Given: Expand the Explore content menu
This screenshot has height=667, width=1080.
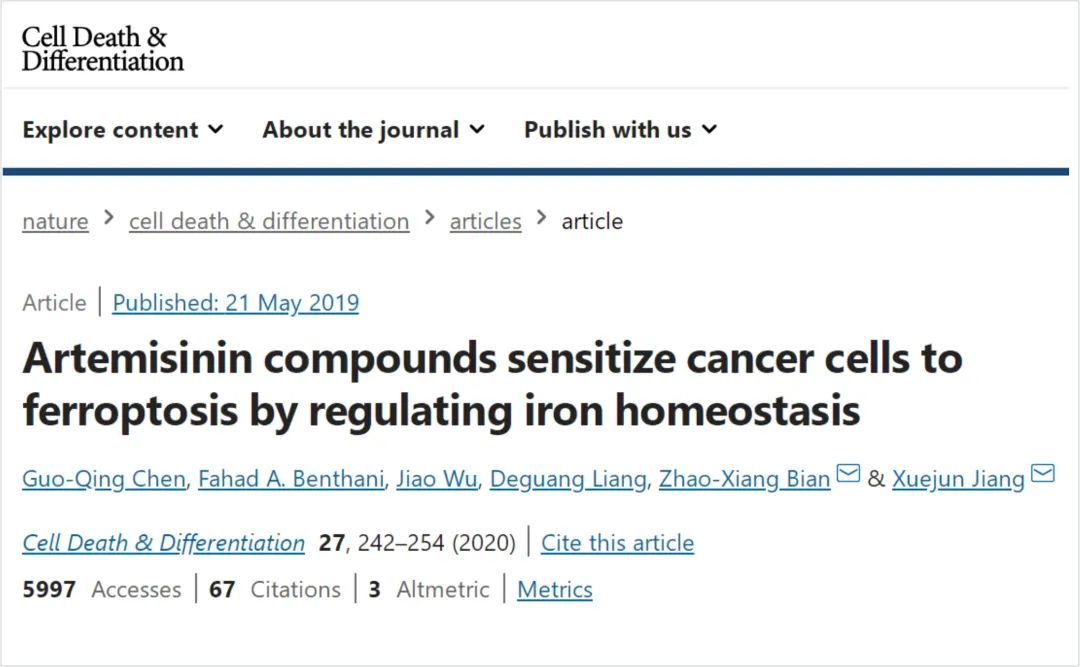Looking at the screenshot, I should click(123, 130).
